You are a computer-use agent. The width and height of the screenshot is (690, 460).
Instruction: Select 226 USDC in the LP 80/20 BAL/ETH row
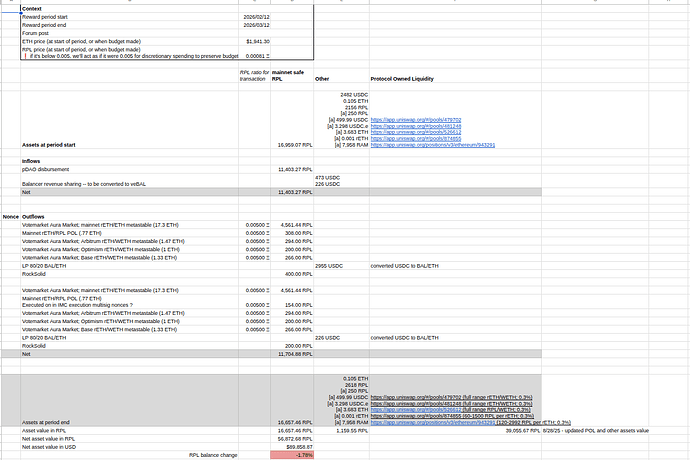(x=341, y=338)
